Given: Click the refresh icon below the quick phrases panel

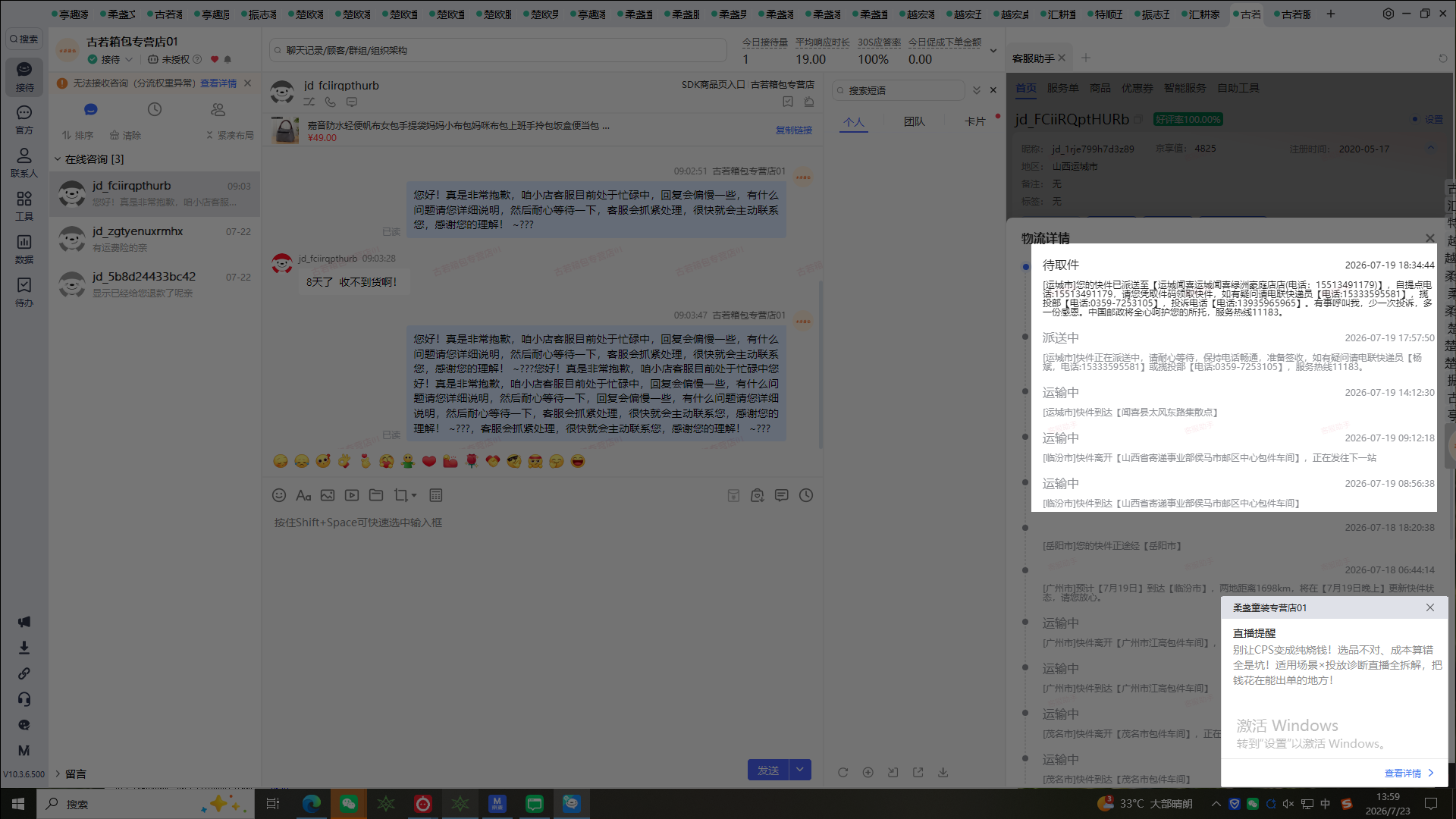Looking at the screenshot, I should tap(843, 772).
